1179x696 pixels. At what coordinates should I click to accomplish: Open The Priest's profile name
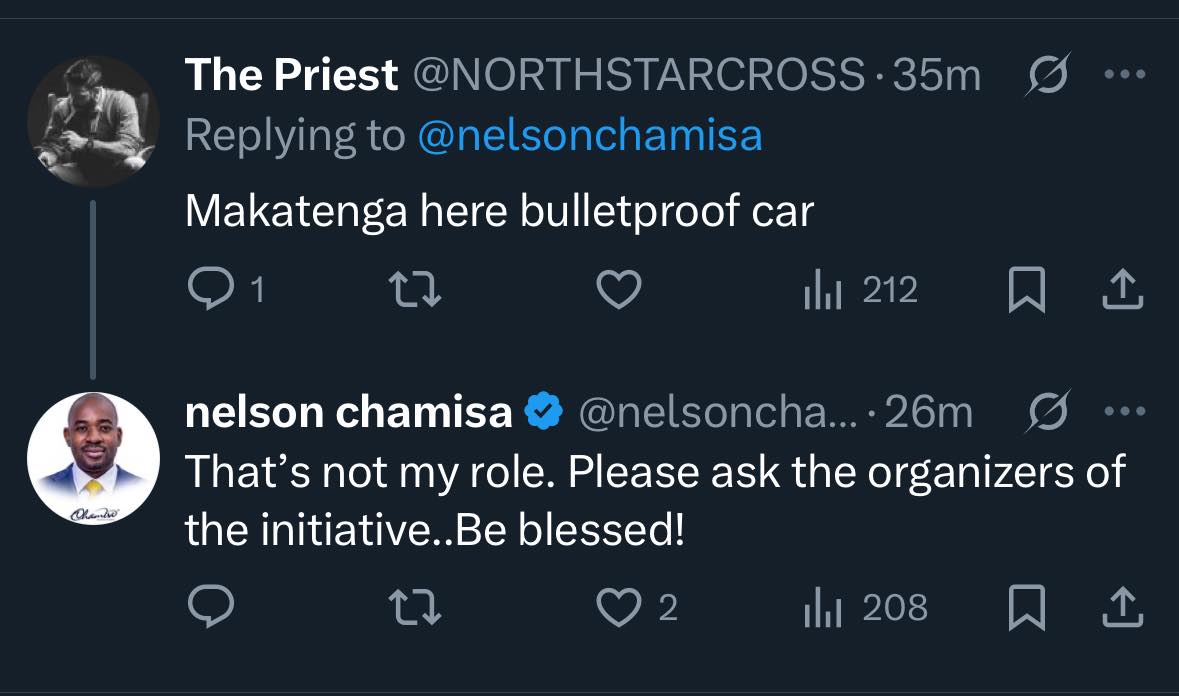point(291,76)
